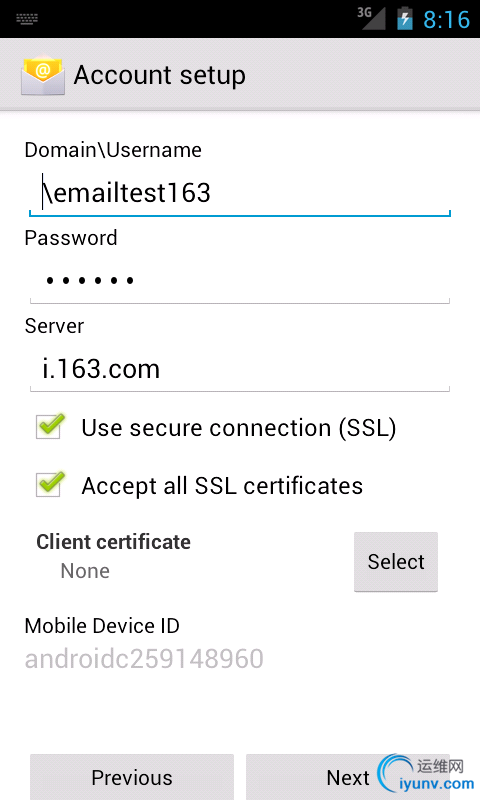This screenshot has width=480, height=800.
Task: Tap the battery charging icon
Action: (405, 18)
